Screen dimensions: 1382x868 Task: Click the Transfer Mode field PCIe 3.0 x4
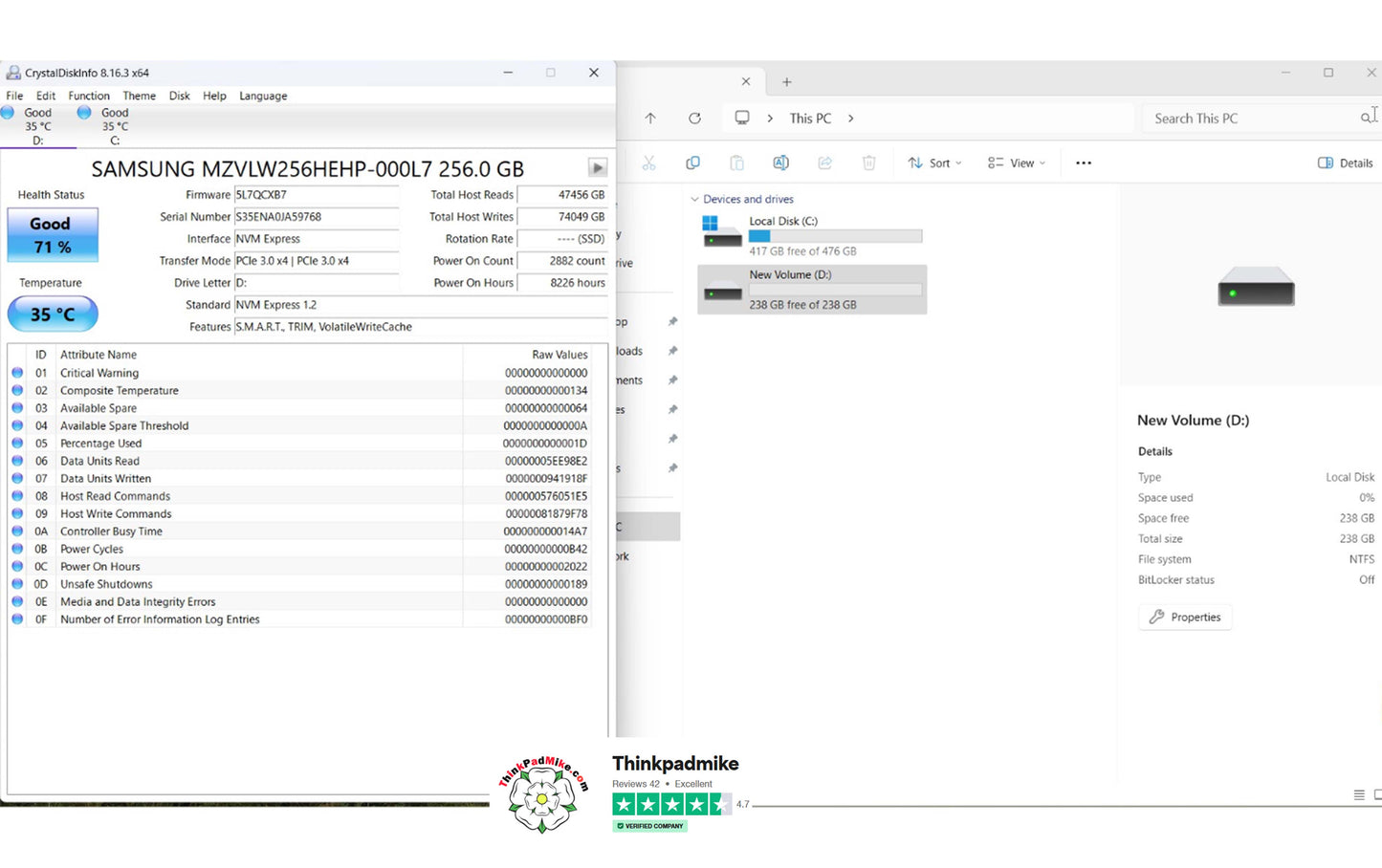pyautogui.click(x=317, y=261)
